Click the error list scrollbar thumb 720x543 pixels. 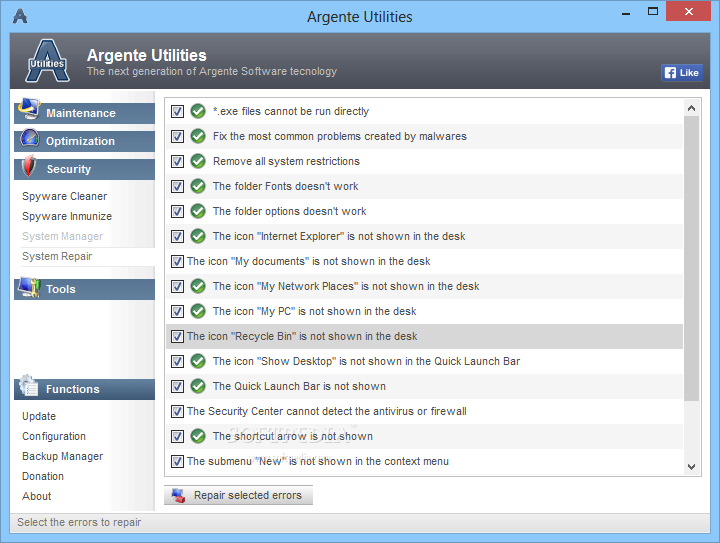(692, 258)
